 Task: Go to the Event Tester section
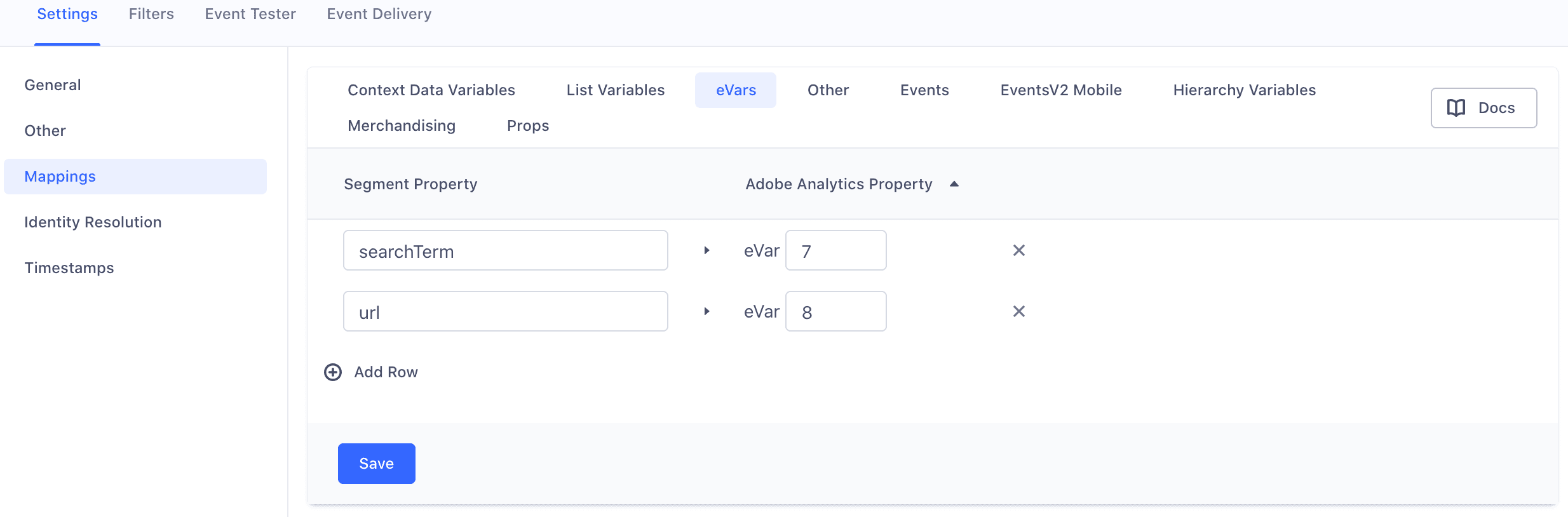tap(250, 13)
